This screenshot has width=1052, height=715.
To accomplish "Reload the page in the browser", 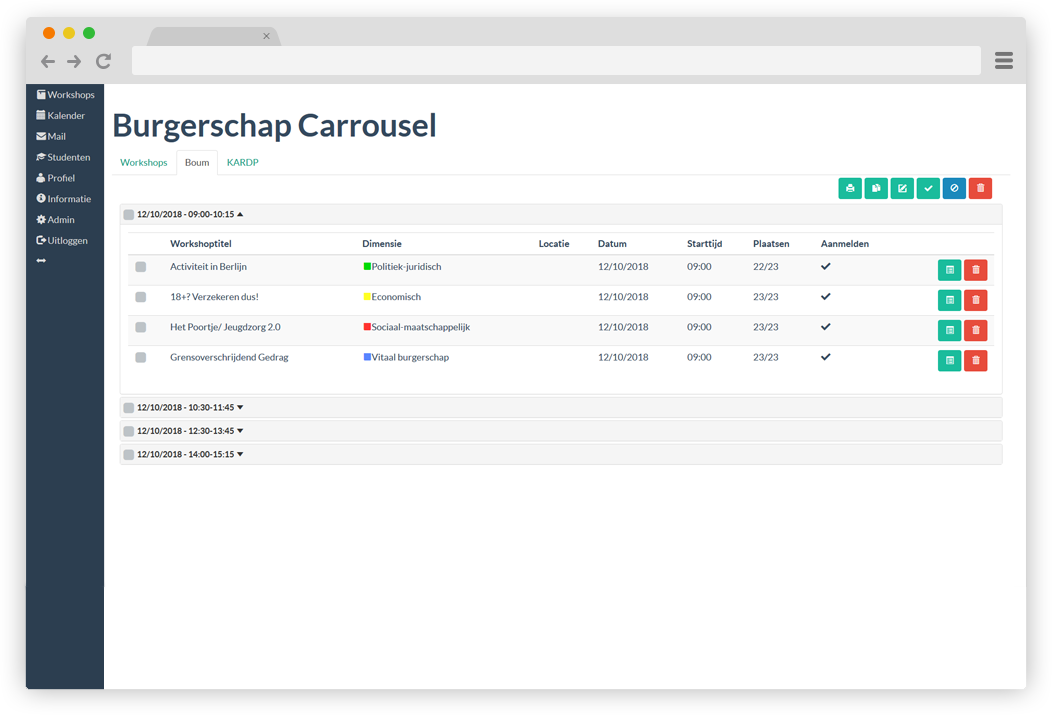I will click(103, 62).
